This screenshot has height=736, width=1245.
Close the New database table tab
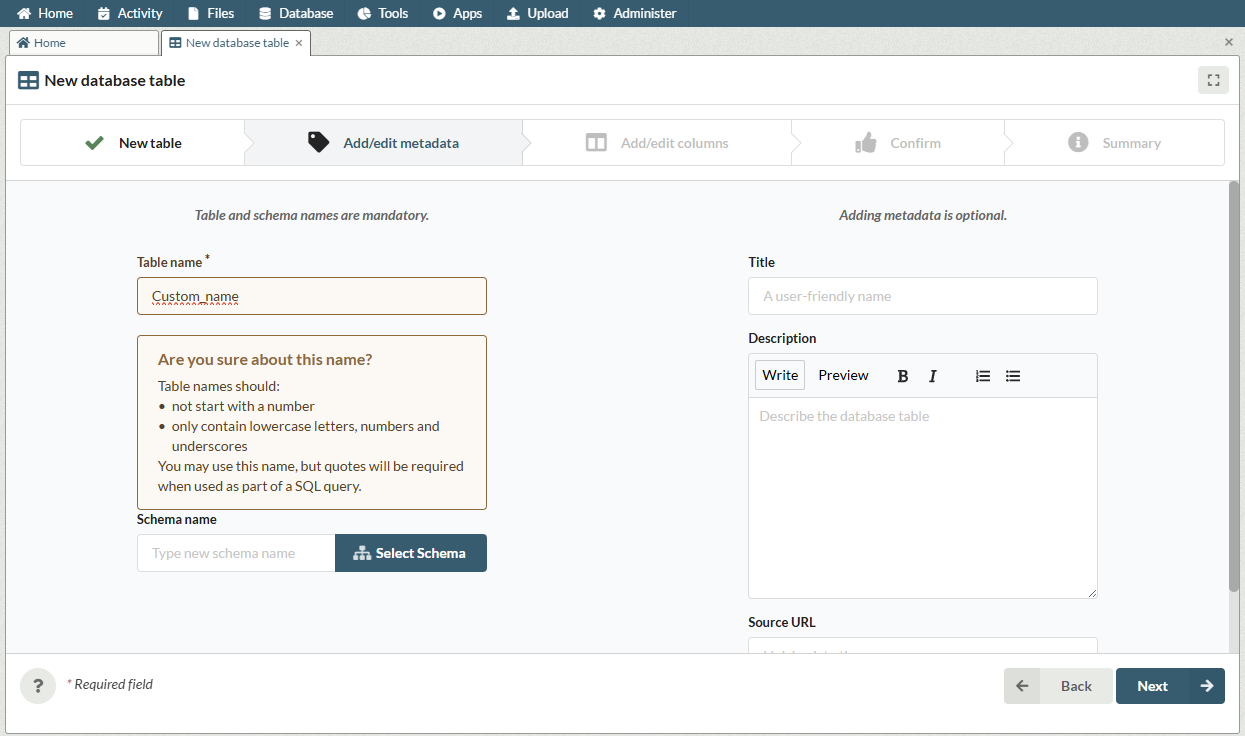(x=299, y=43)
